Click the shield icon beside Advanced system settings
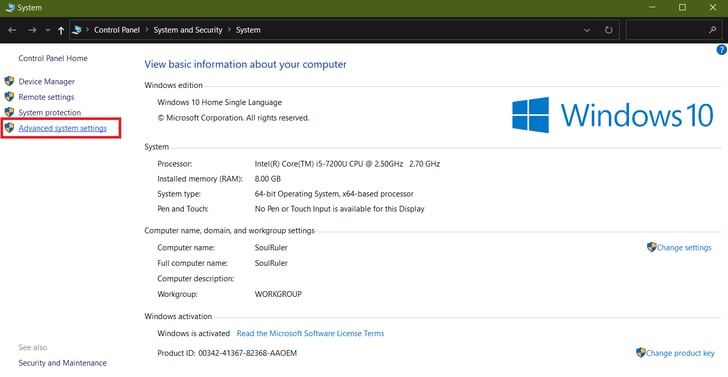Image resolution: width=728 pixels, height=377 pixels. pos(9,127)
